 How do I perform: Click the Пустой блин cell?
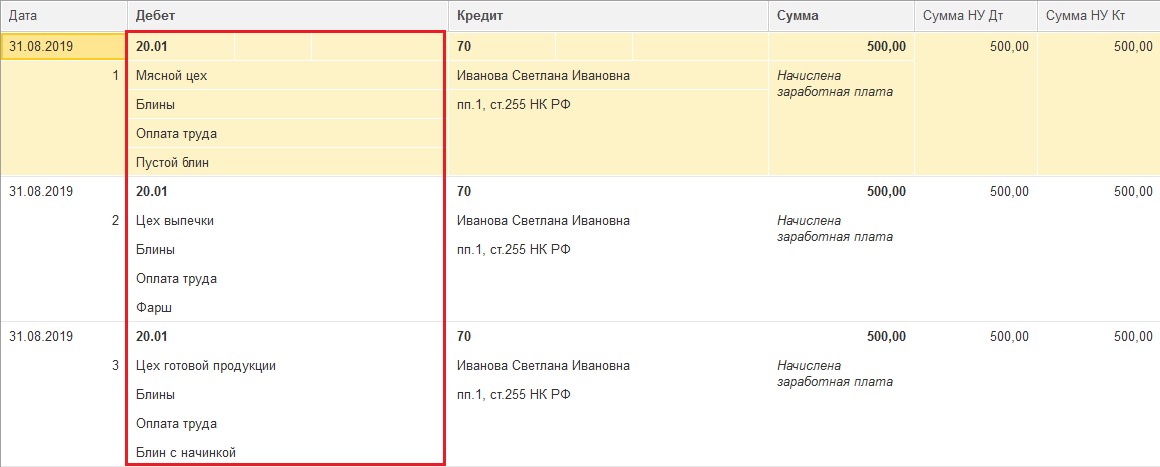172,162
